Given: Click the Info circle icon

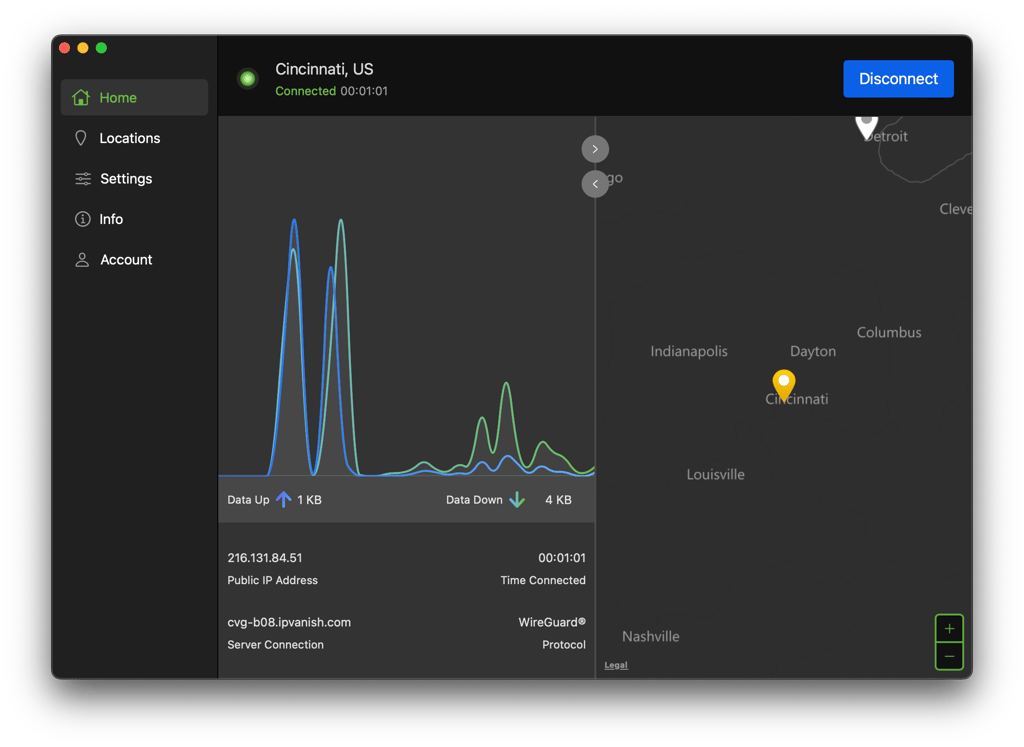Looking at the screenshot, I should pos(82,219).
